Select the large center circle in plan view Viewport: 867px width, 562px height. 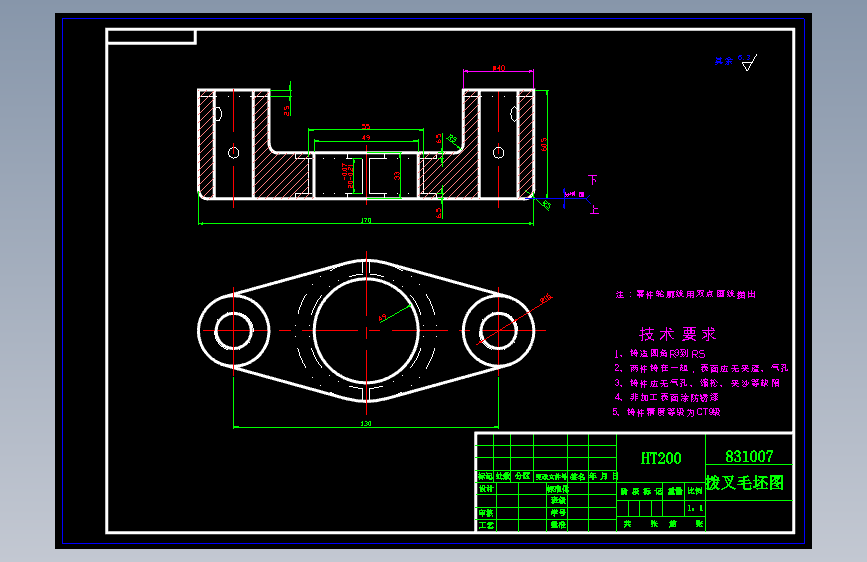click(x=366, y=331)
